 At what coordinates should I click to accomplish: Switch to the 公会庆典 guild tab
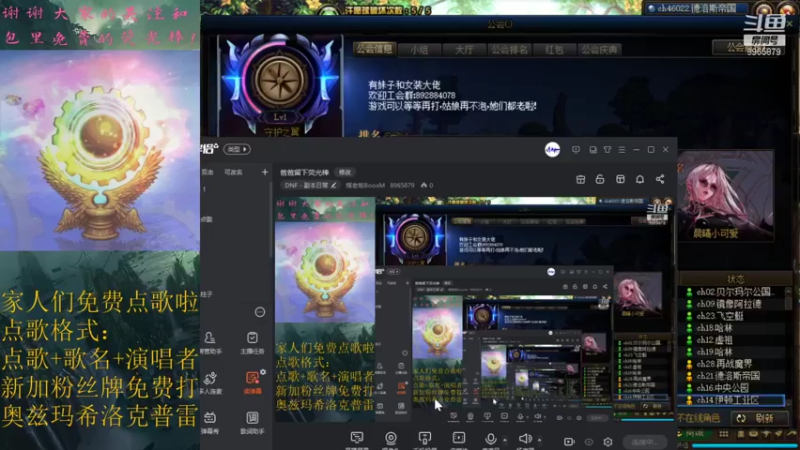point(599,49)
